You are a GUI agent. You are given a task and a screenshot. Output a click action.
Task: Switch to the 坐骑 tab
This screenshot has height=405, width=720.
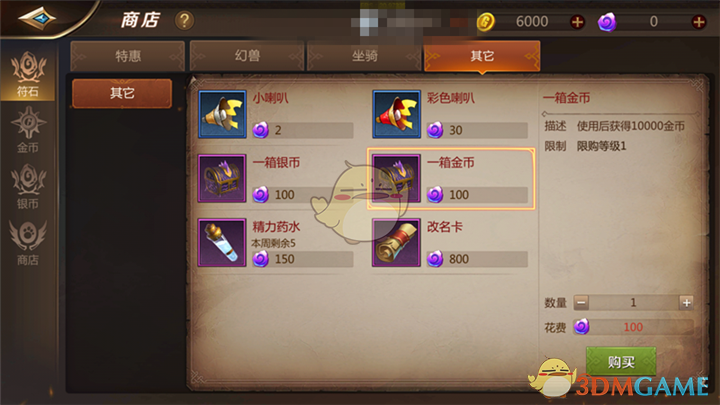point(364,56)
